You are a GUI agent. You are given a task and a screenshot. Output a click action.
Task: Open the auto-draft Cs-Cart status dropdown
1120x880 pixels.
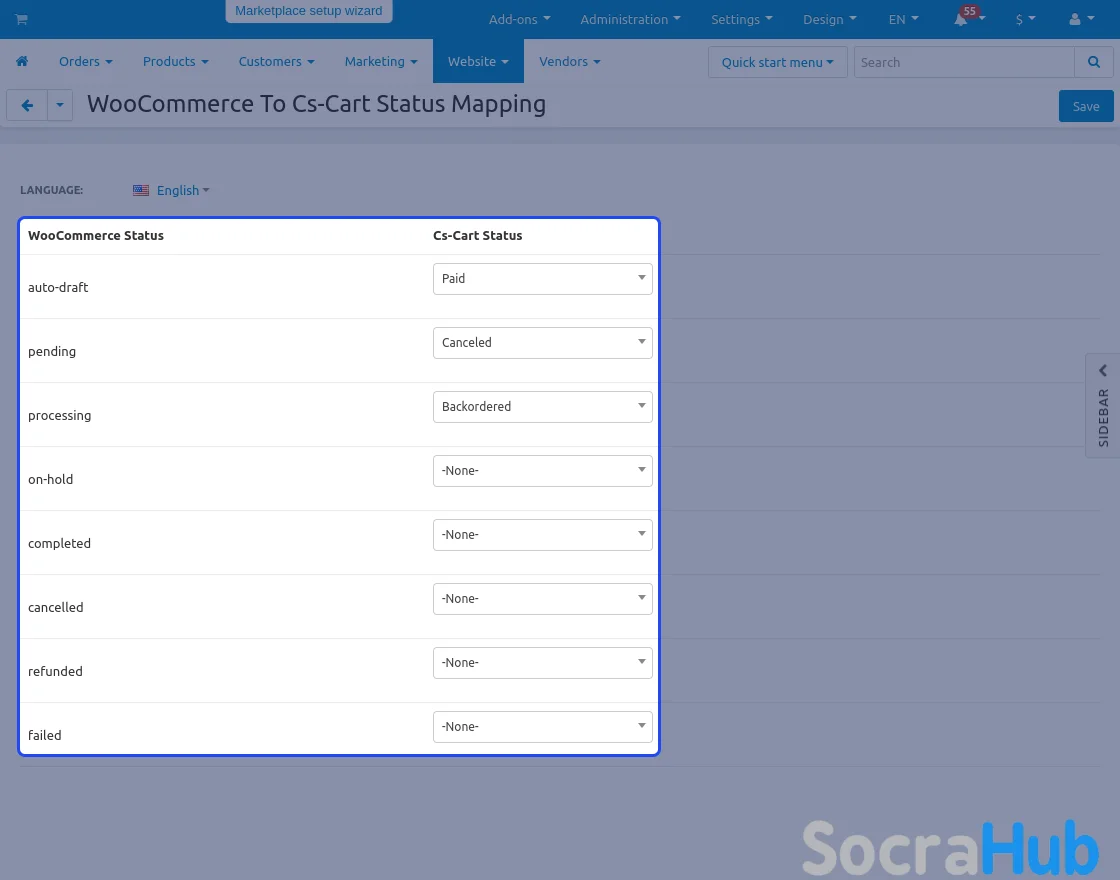pos(542,279)
